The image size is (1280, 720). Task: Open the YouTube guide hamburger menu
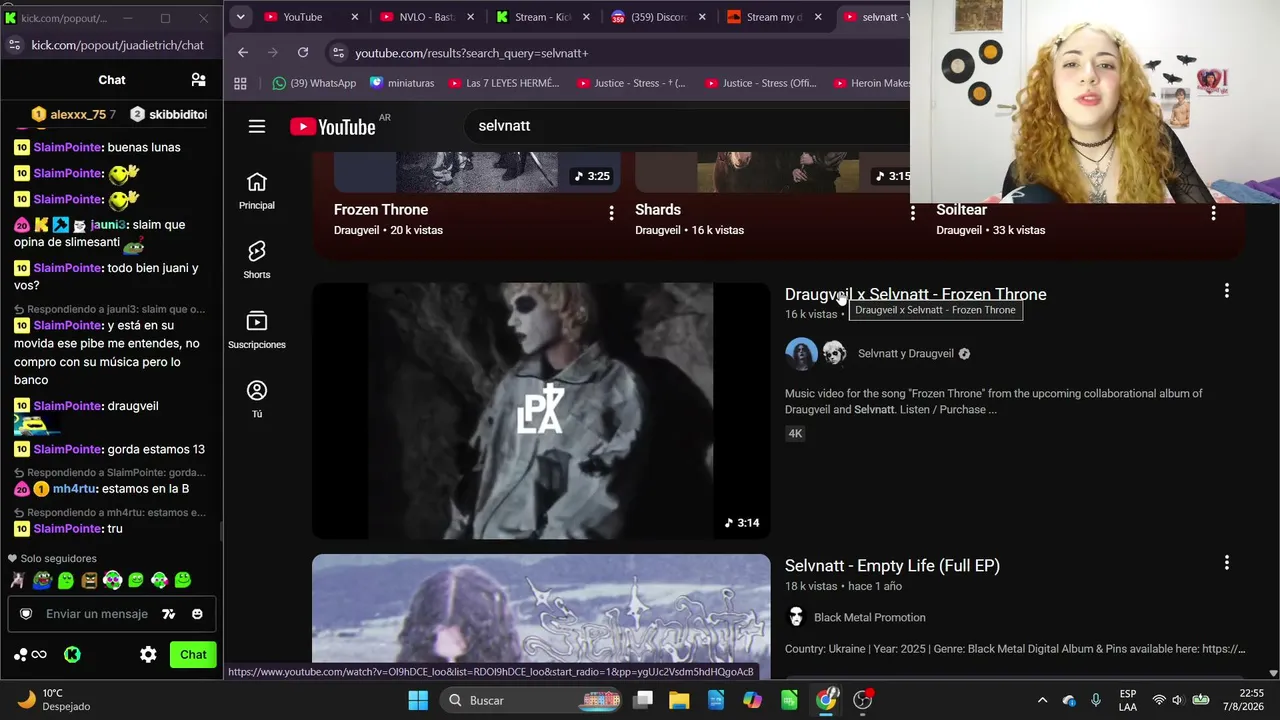257,126
